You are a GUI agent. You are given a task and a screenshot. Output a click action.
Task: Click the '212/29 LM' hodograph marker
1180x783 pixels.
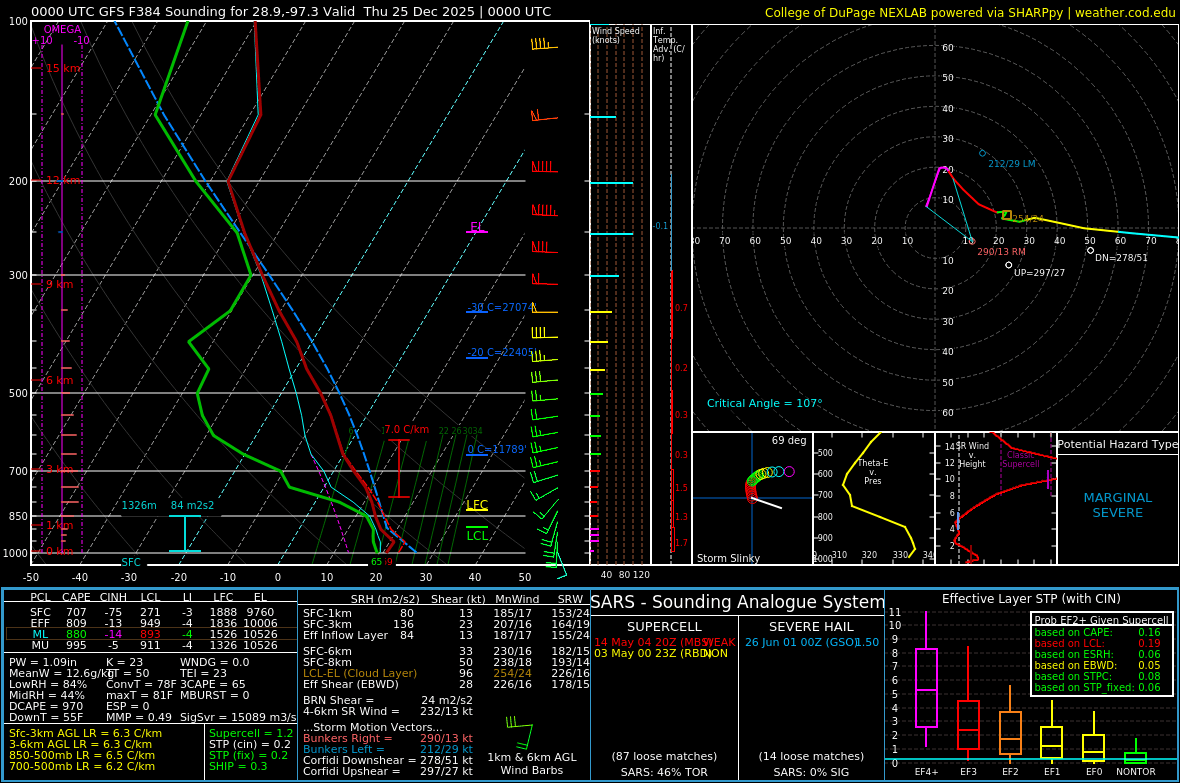(x=1011, y=163)
